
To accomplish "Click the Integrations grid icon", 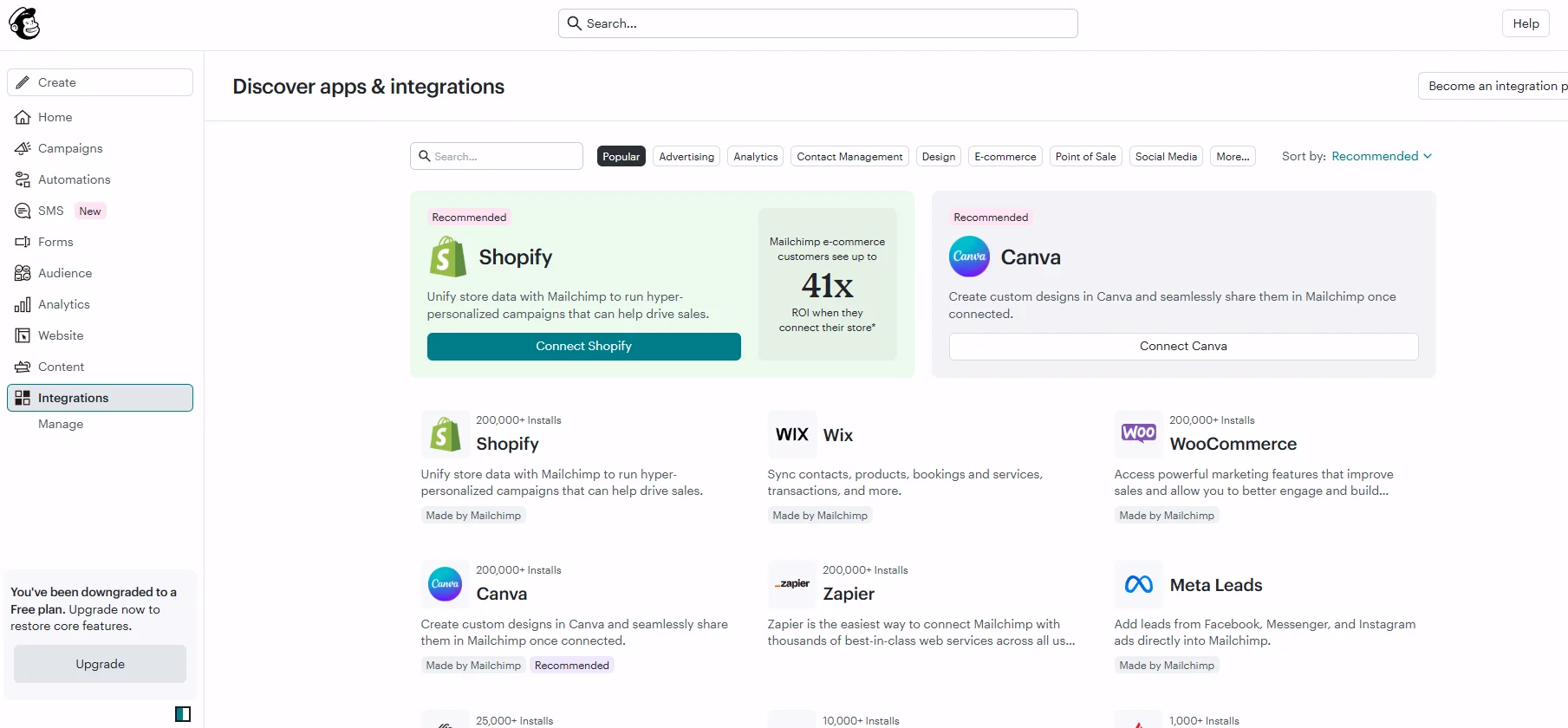I will point(23,398).
